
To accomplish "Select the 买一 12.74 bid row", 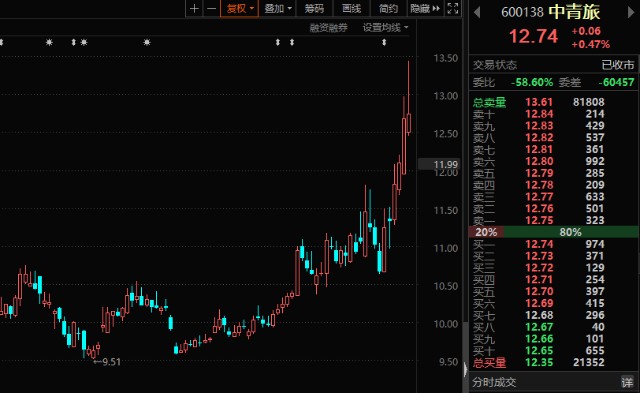I will 554,244.
